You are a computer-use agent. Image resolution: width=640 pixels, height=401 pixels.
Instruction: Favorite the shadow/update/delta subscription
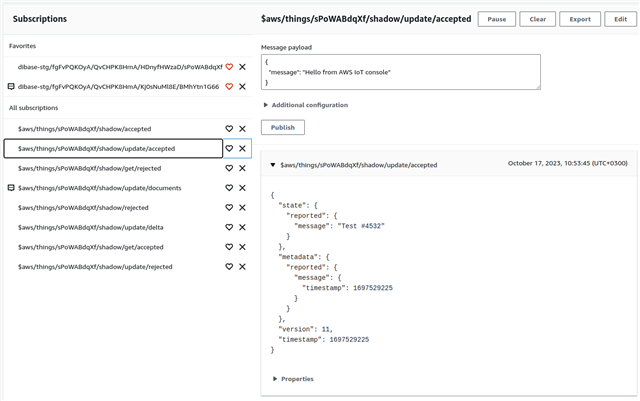point(229,227)
